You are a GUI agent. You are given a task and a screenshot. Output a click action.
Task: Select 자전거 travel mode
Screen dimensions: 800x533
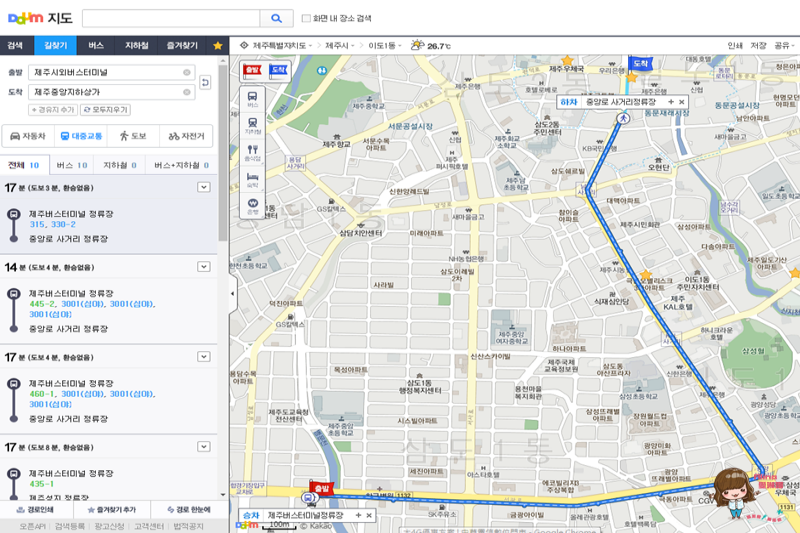click(186, 136)
